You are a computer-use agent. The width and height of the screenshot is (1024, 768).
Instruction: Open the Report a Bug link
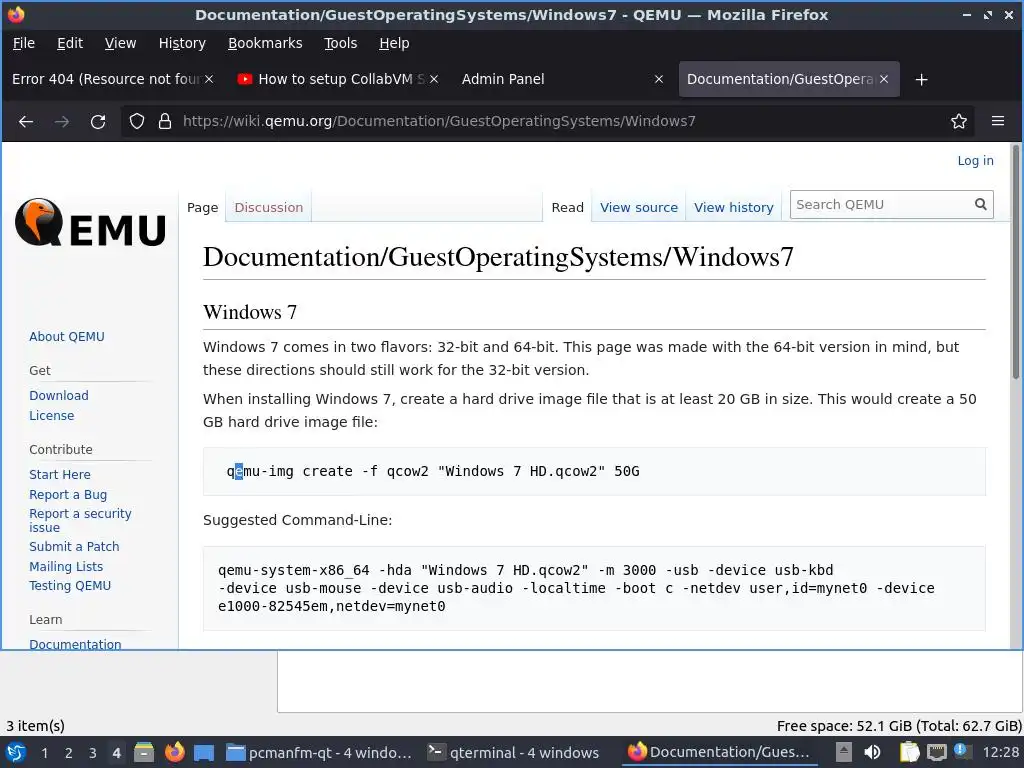68,494
